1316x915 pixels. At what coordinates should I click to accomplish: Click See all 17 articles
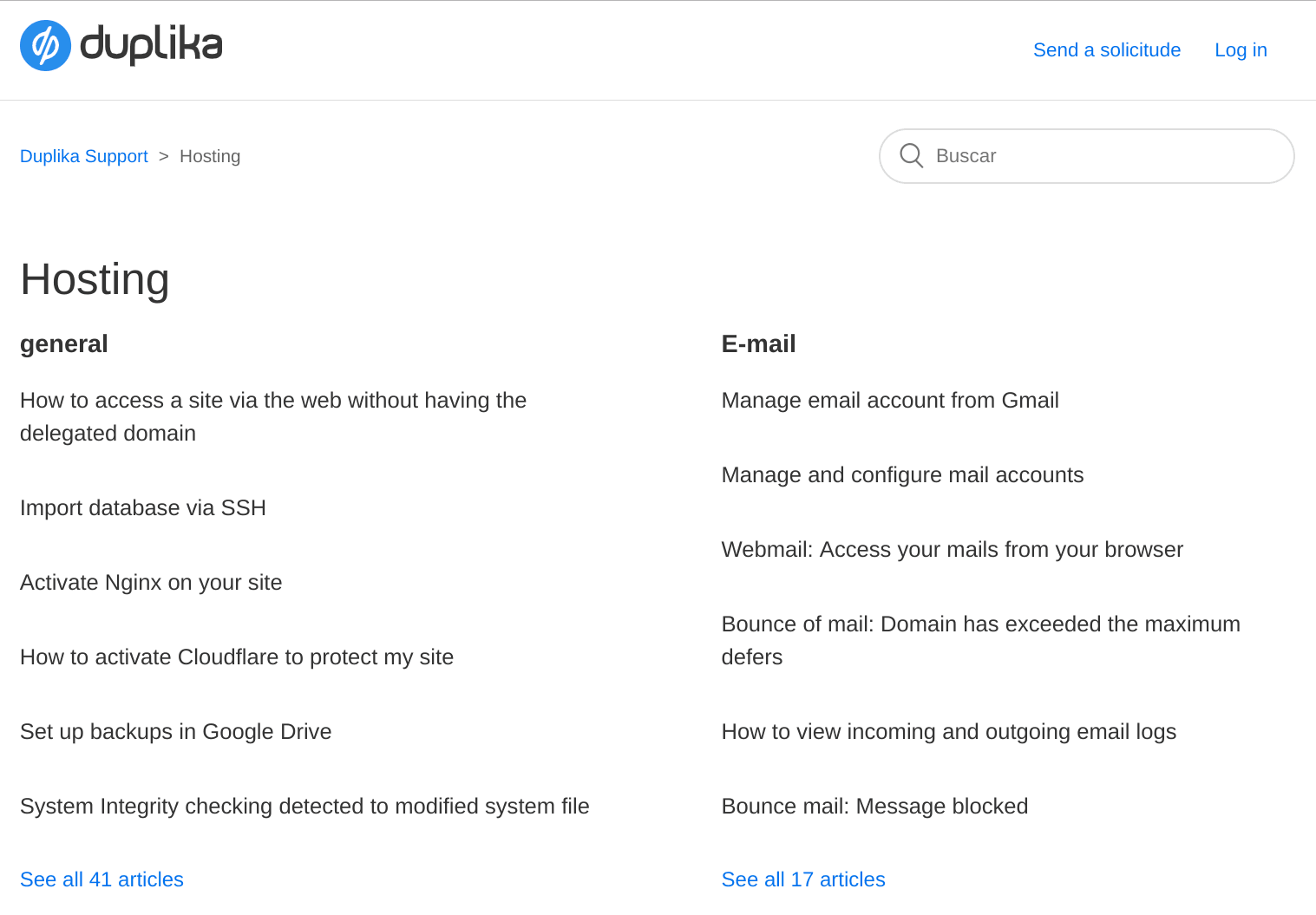click(803, 879)
